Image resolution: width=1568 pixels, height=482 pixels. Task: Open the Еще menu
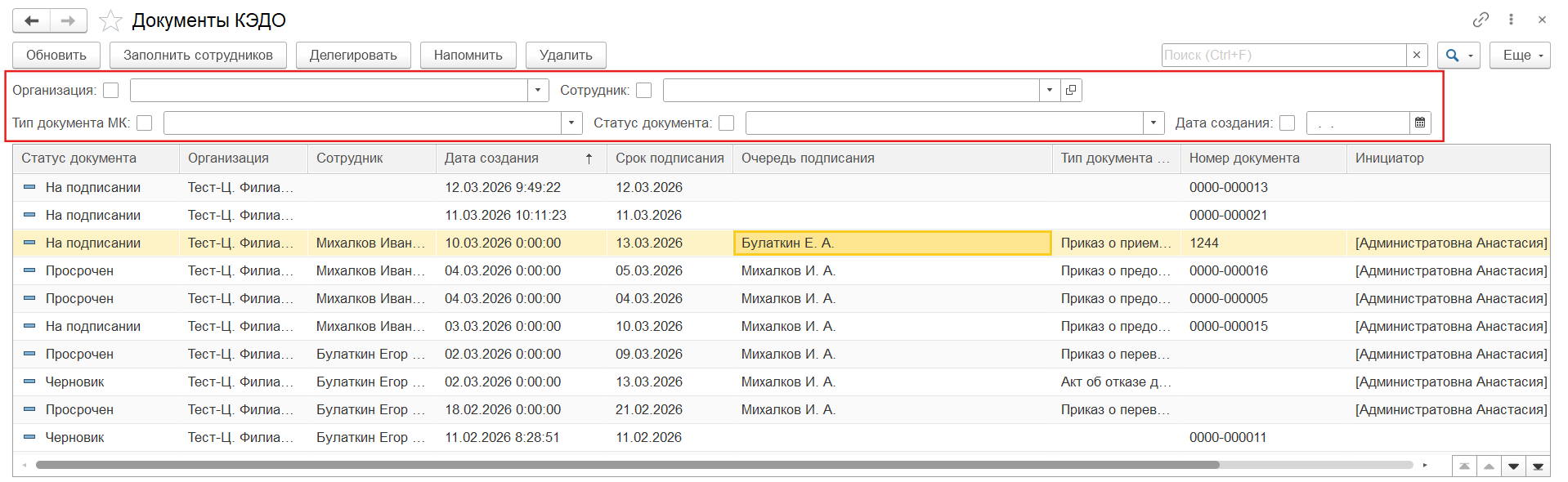[1519, 55]
